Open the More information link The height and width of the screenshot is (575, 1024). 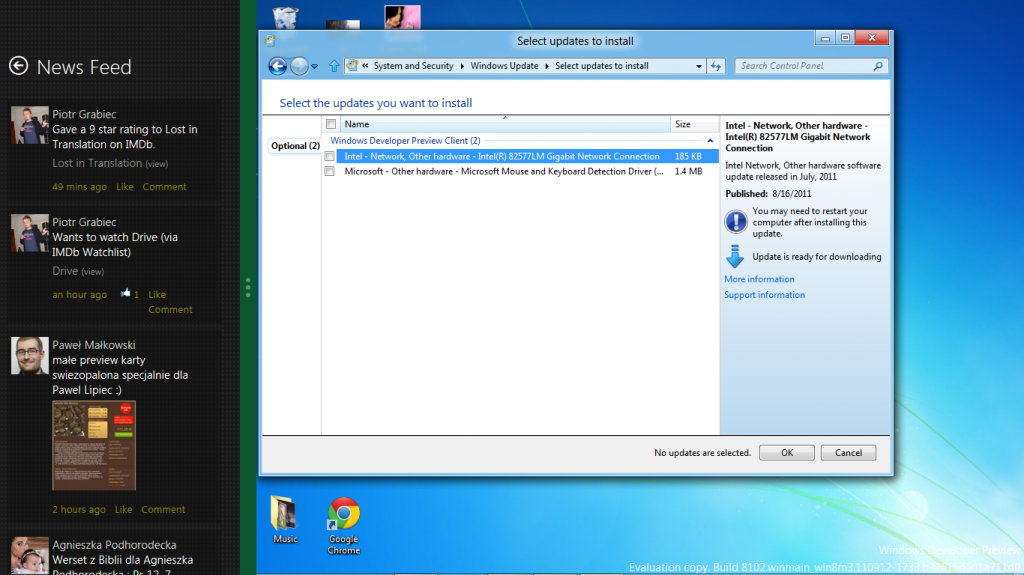click(x=759, y=279)
